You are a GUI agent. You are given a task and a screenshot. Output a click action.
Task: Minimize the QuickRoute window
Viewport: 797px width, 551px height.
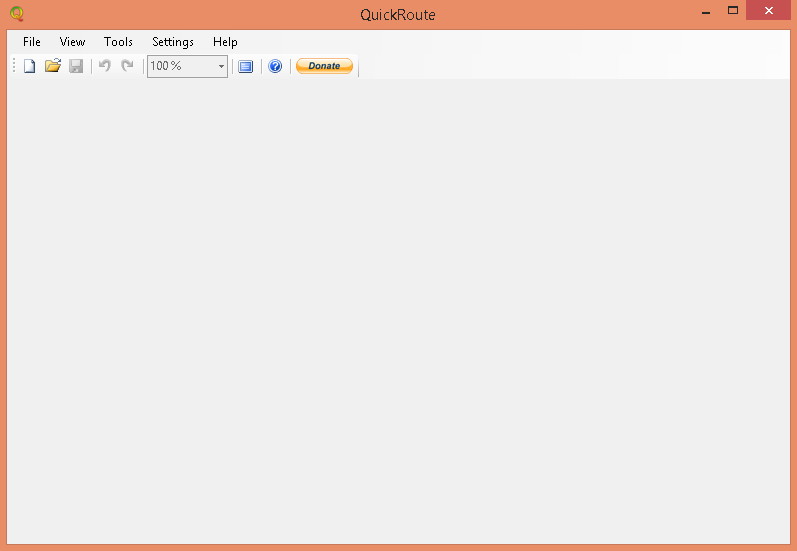pyautogui.click(x=705, y=11)
